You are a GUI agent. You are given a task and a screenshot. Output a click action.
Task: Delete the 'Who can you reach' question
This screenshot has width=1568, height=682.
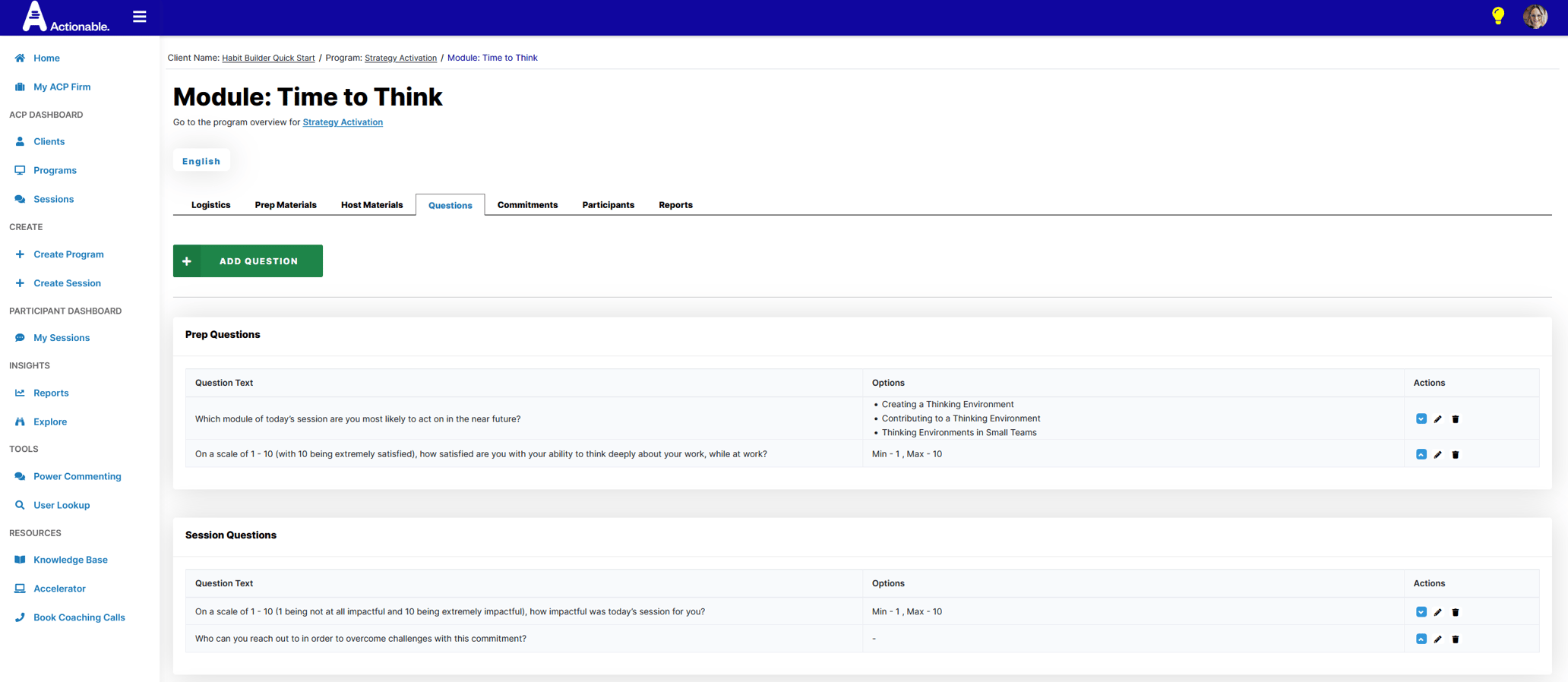click(x=1455, y=639)
